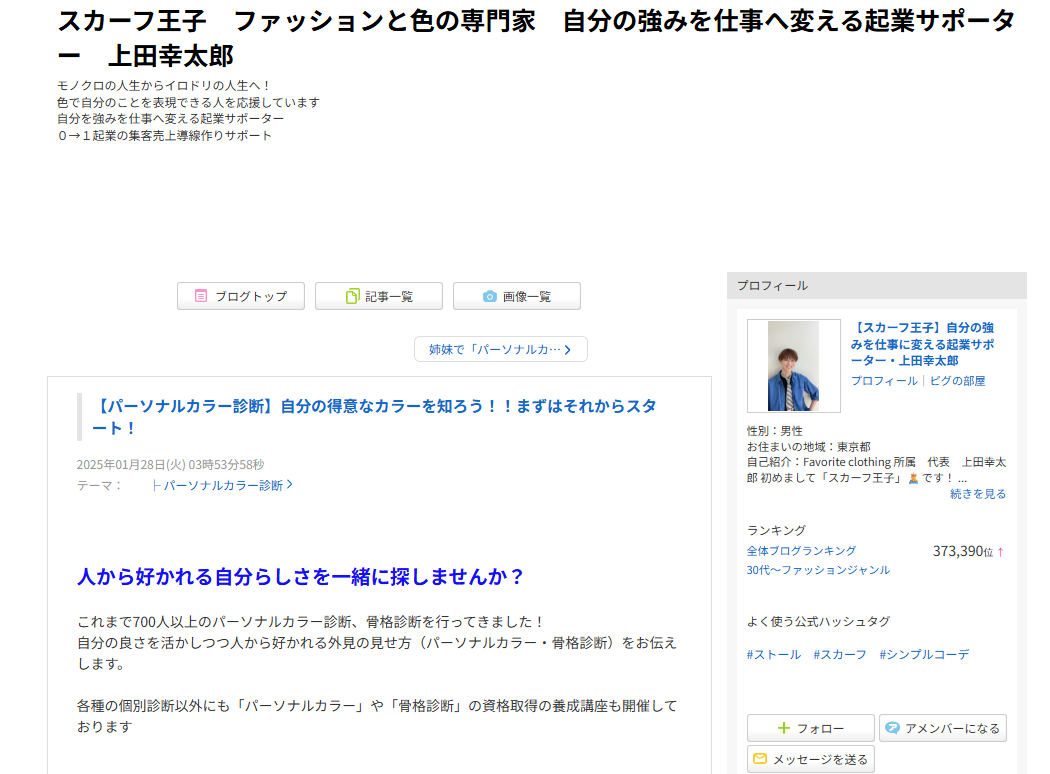Visit the ピグの部屋 link

pos(957,381)
